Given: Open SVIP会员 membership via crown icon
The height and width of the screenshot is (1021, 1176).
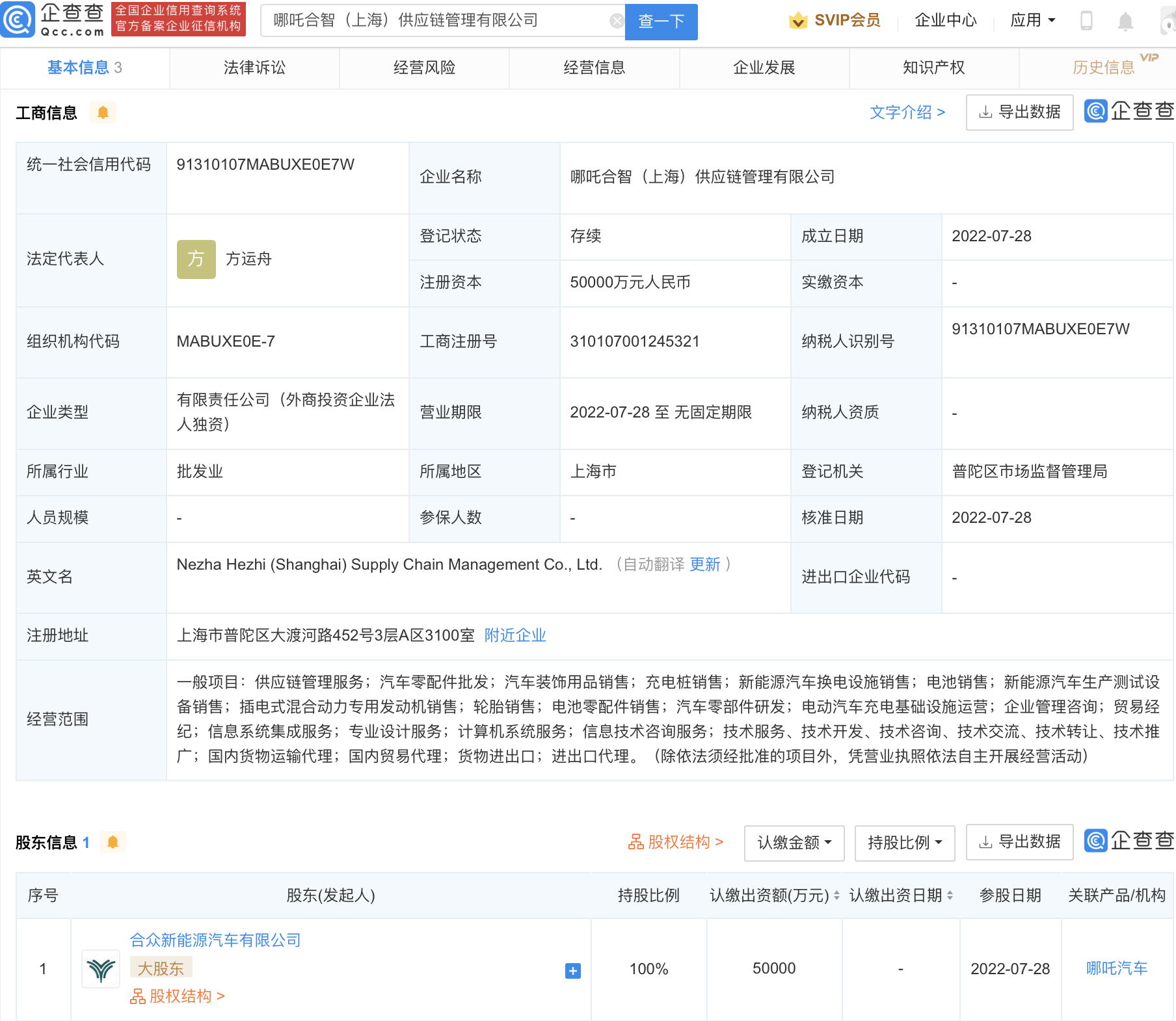Looking at the screenshot, I should (798, 20).
